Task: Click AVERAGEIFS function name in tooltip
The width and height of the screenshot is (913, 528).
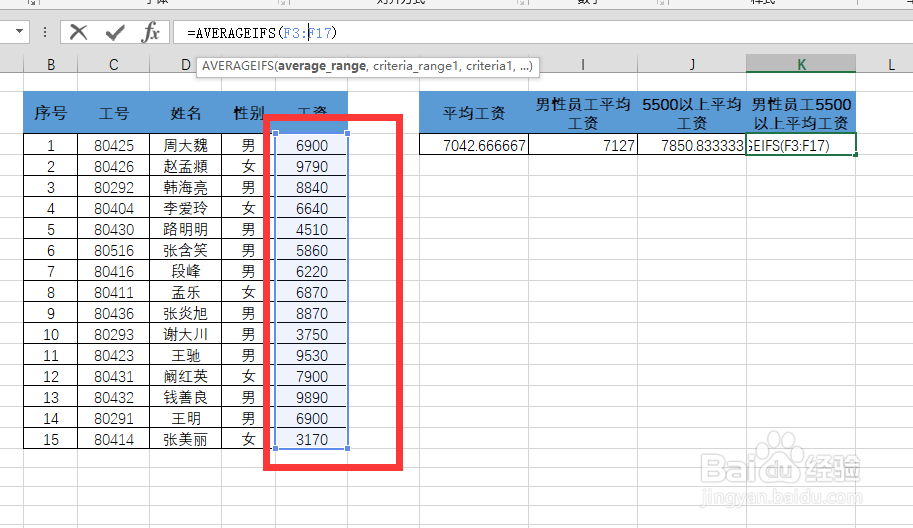Action: 238,66
